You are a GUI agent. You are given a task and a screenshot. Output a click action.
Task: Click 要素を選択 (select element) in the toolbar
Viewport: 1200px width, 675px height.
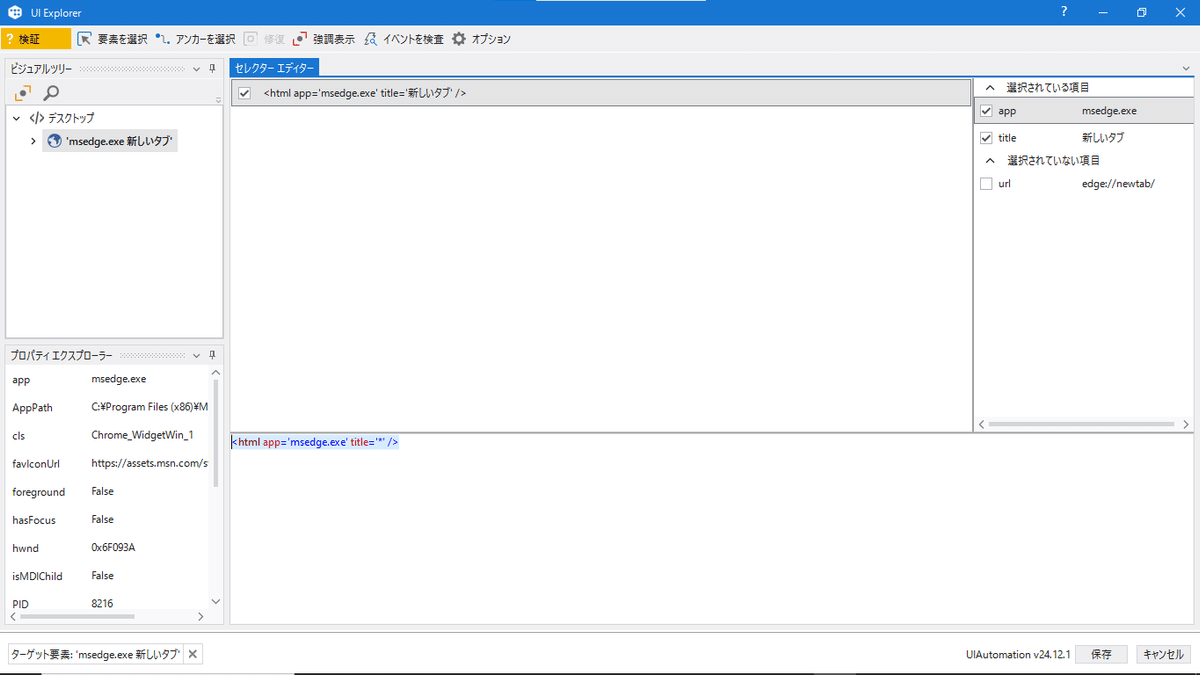pyautogui.click(x=112, y=39)
